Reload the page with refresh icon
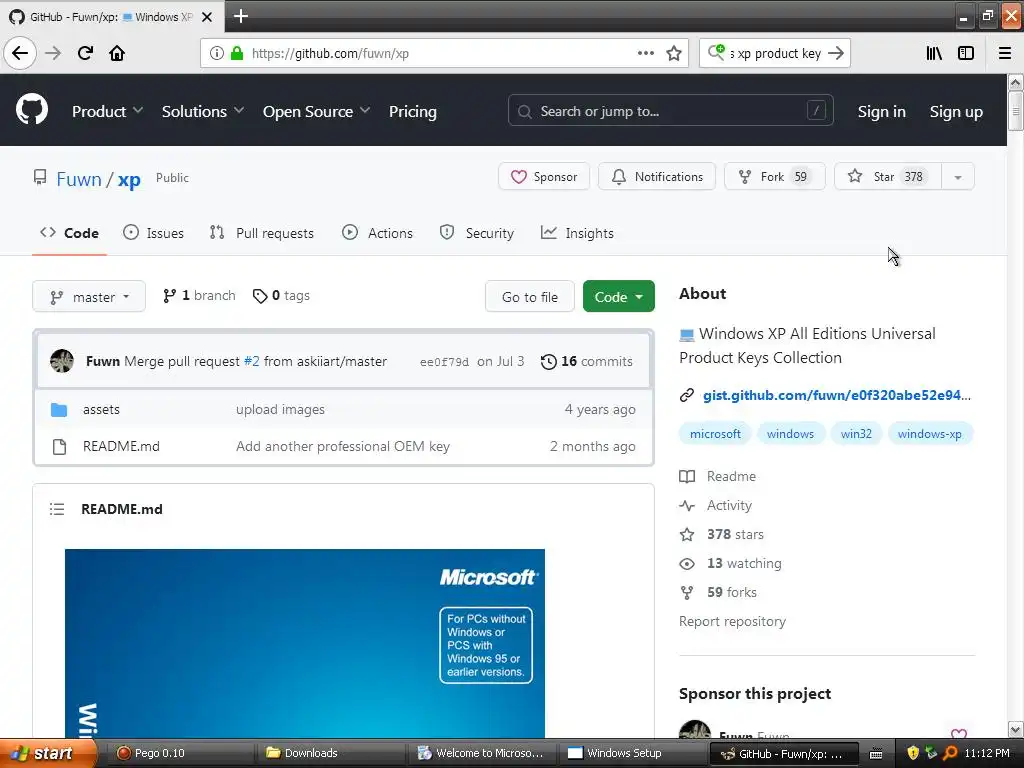This screenshot has width=1024, height=768. (x=85, y=53)
